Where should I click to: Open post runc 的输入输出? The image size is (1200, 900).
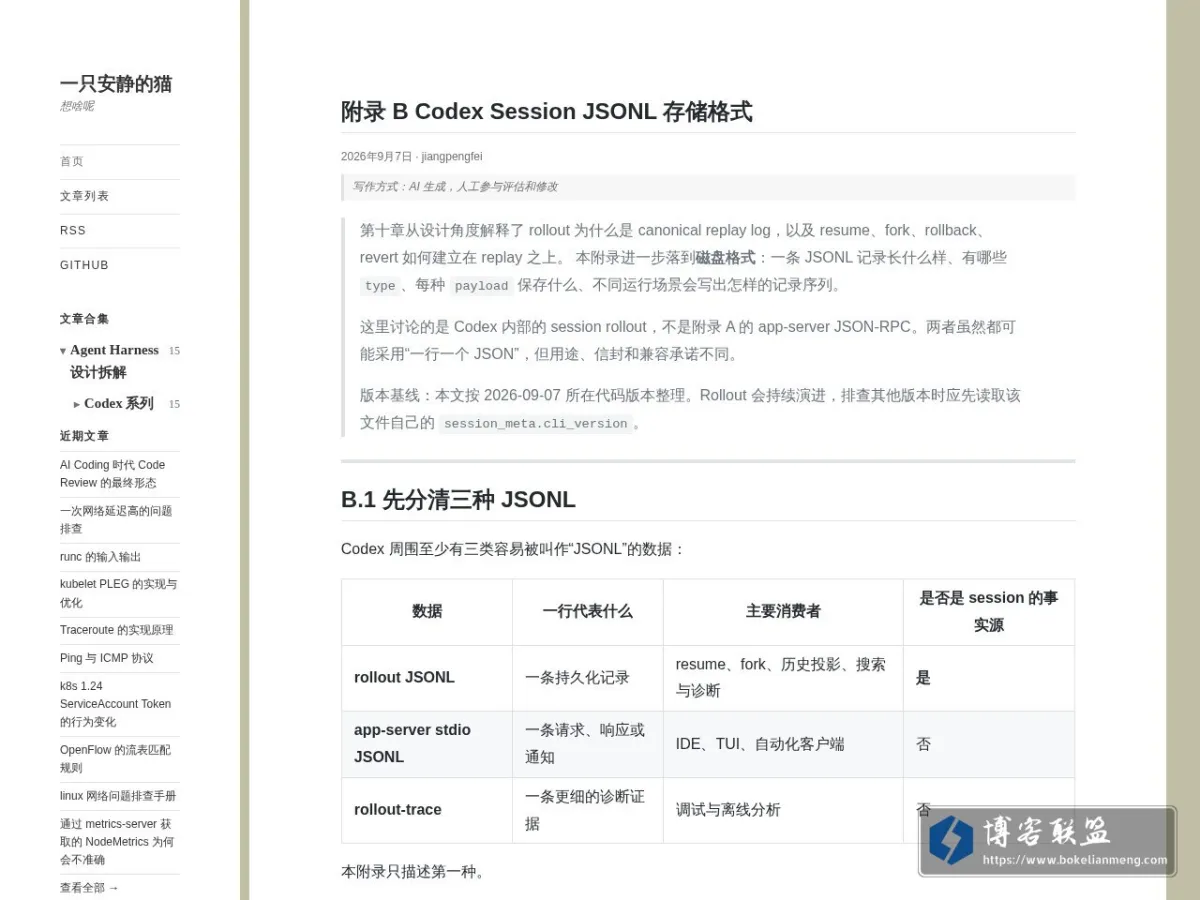100,557
